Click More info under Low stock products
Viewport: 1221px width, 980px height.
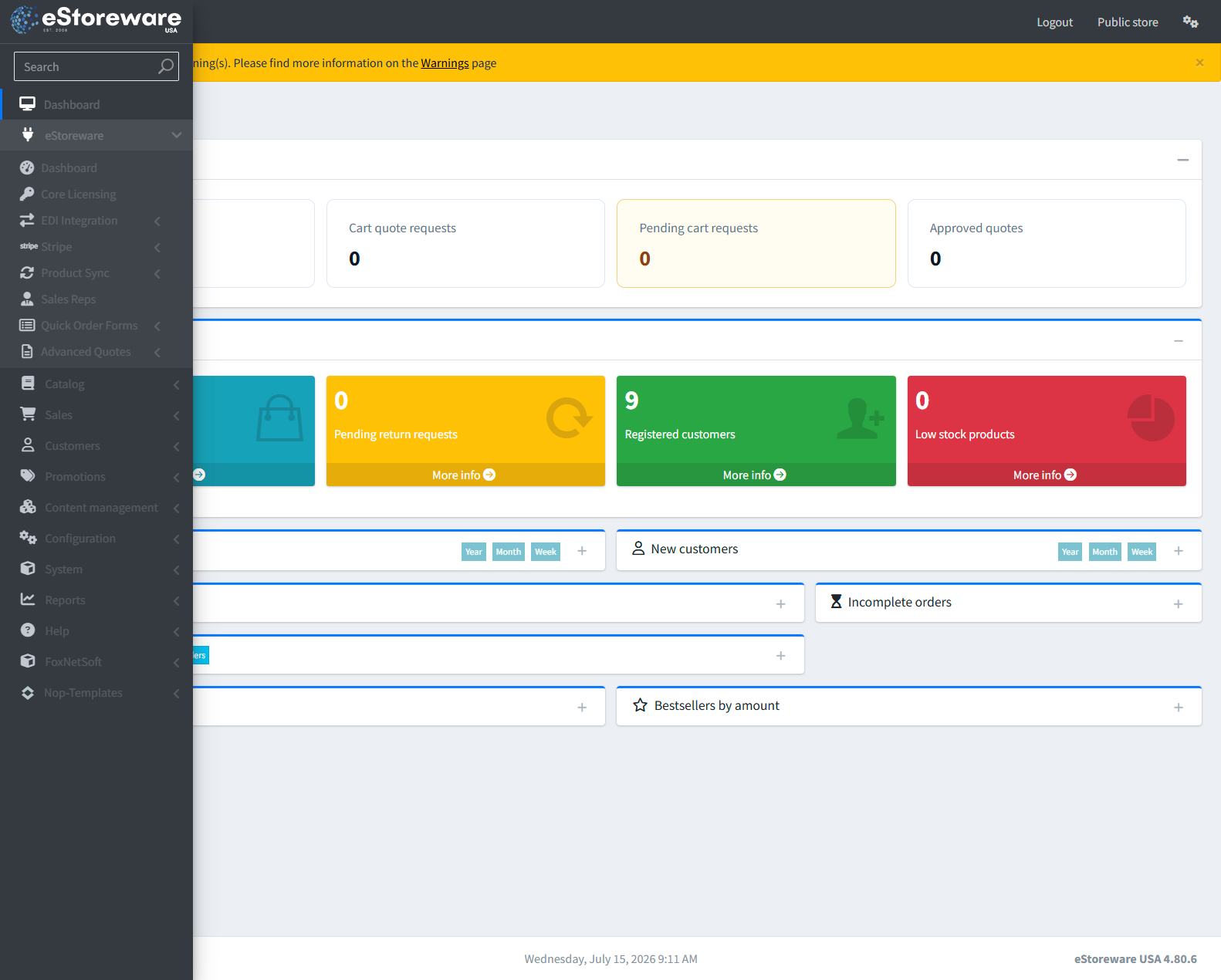pyautogui.click(x=1045, y=475)
